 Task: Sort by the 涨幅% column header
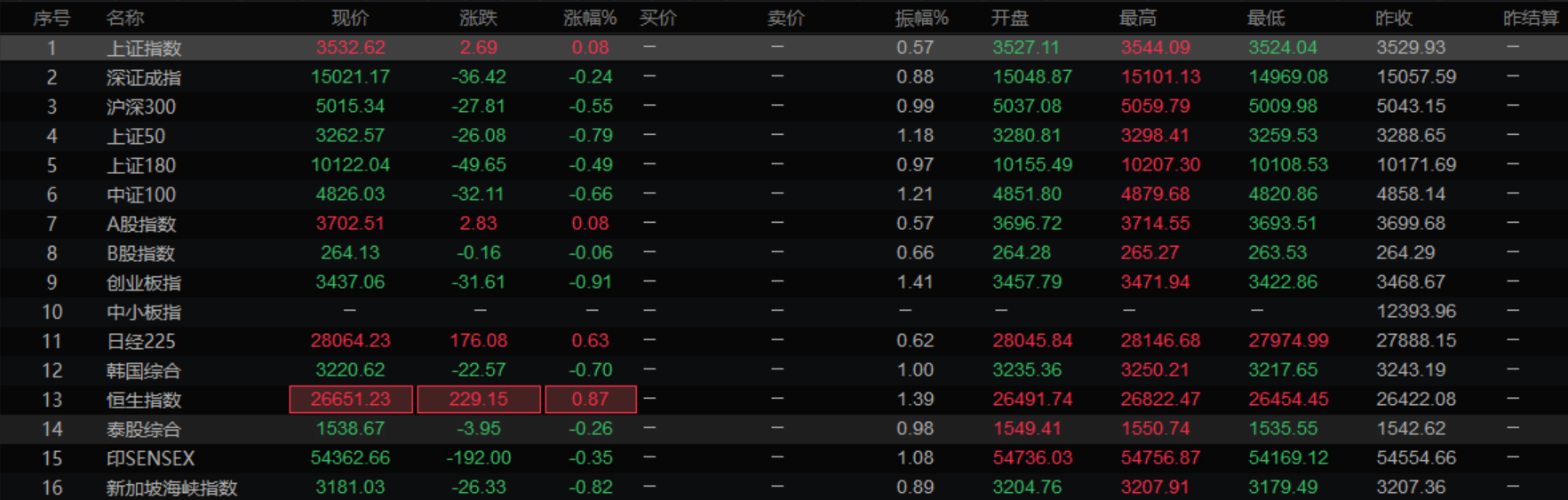click(x=590, y=18)
